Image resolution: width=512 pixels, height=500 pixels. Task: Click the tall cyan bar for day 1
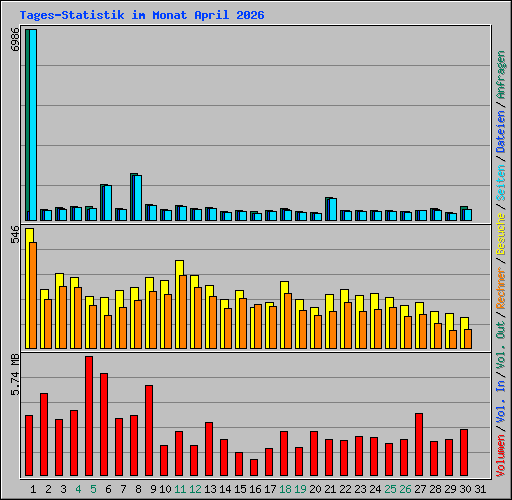tap(33, 125)
